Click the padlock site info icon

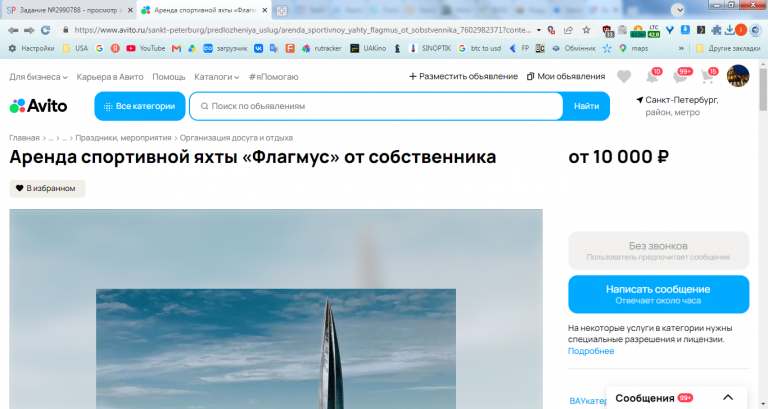(x=66, y=30)
